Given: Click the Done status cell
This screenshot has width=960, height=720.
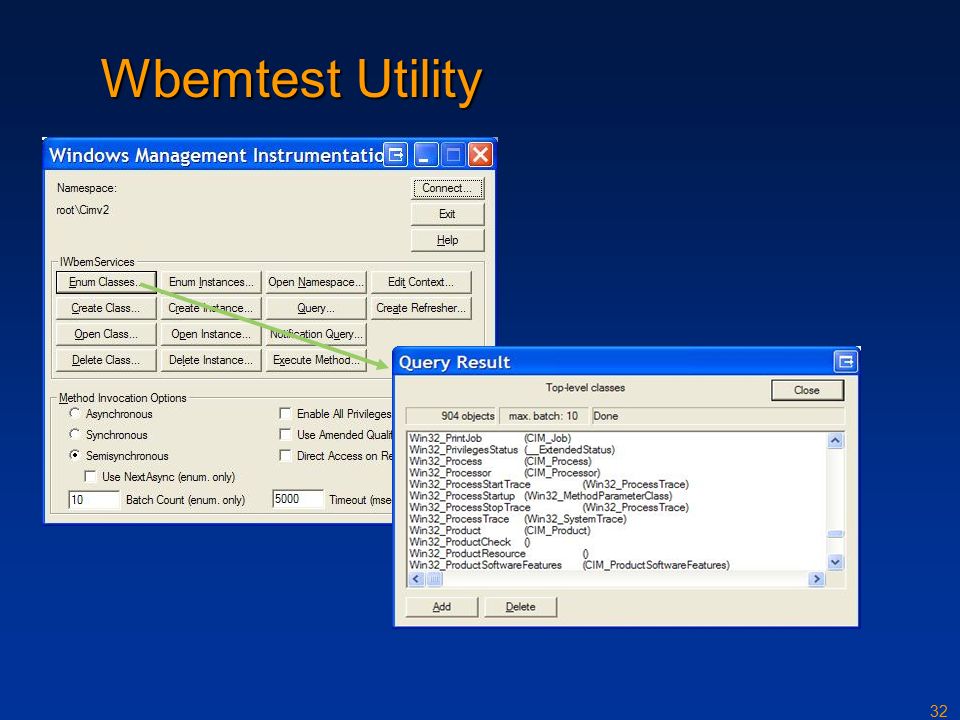Looking at the screenshot, I should 718,416.
